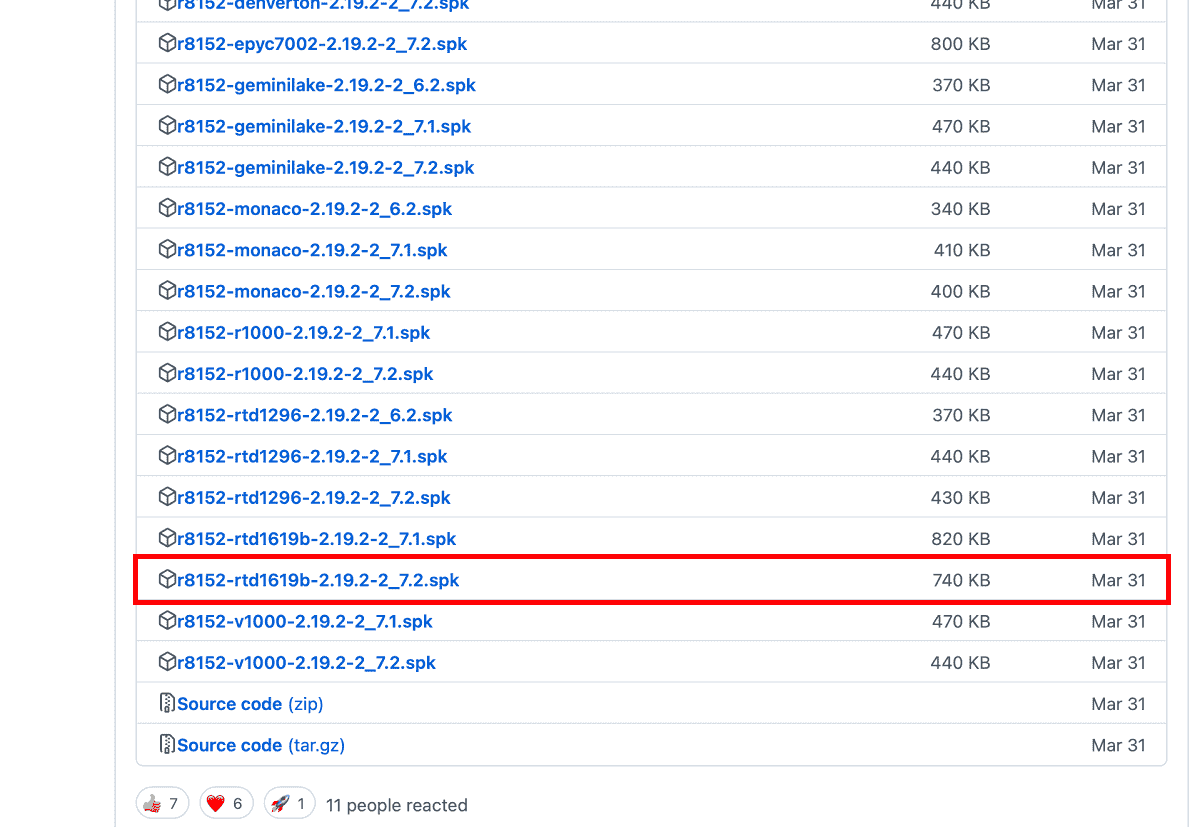
Task: Click the 410 KB file size
Action: point(962,250)
